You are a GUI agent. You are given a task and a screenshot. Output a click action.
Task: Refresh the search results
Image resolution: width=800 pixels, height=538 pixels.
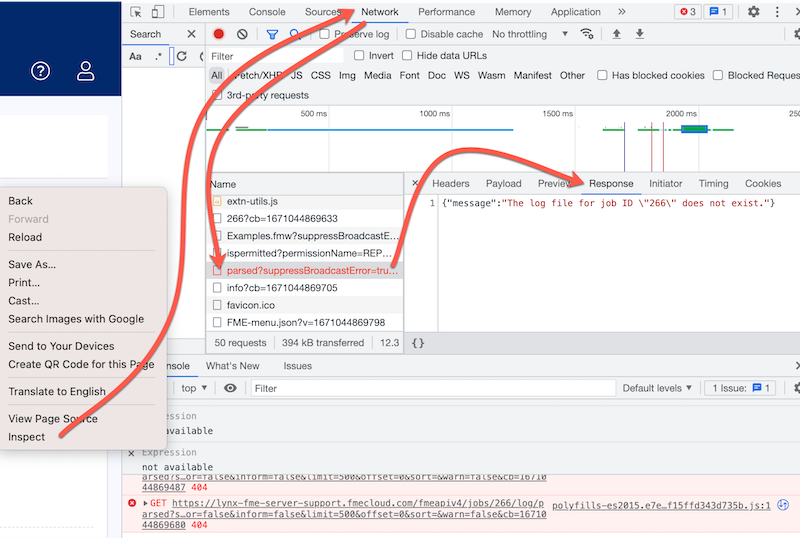[x=182, y=57]
